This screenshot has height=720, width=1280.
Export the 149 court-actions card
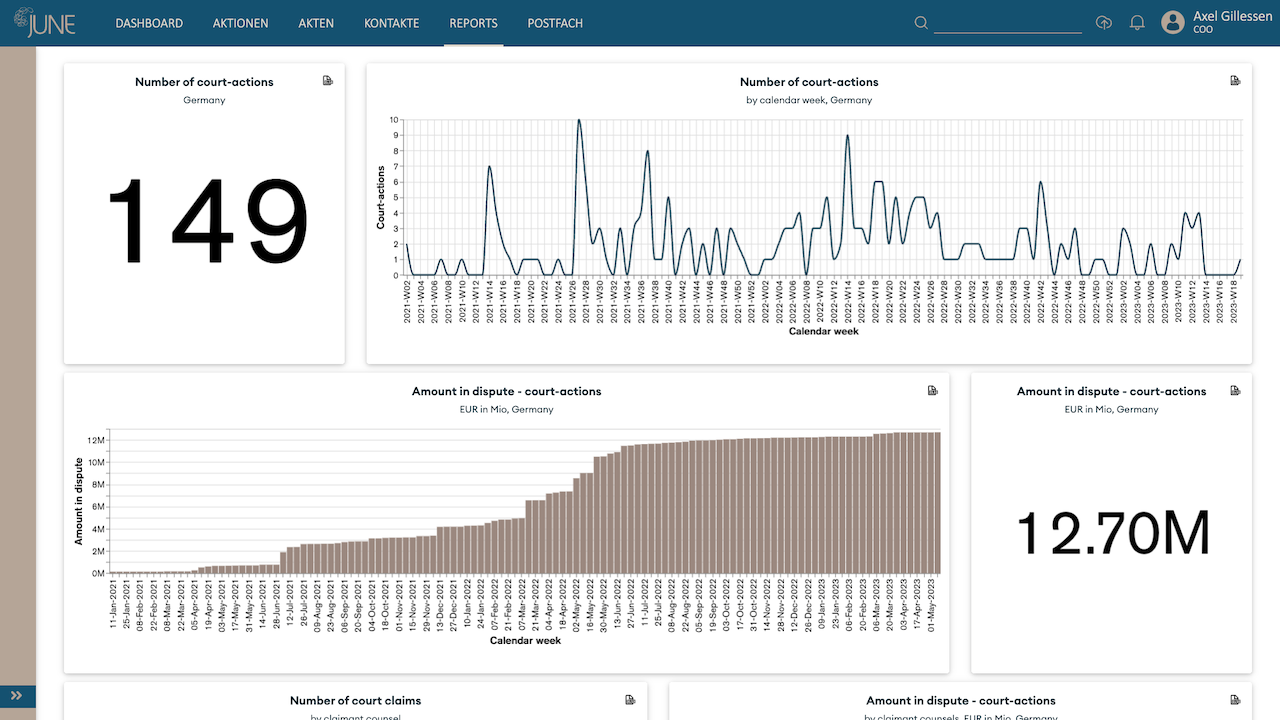click(x=328, y=81)
